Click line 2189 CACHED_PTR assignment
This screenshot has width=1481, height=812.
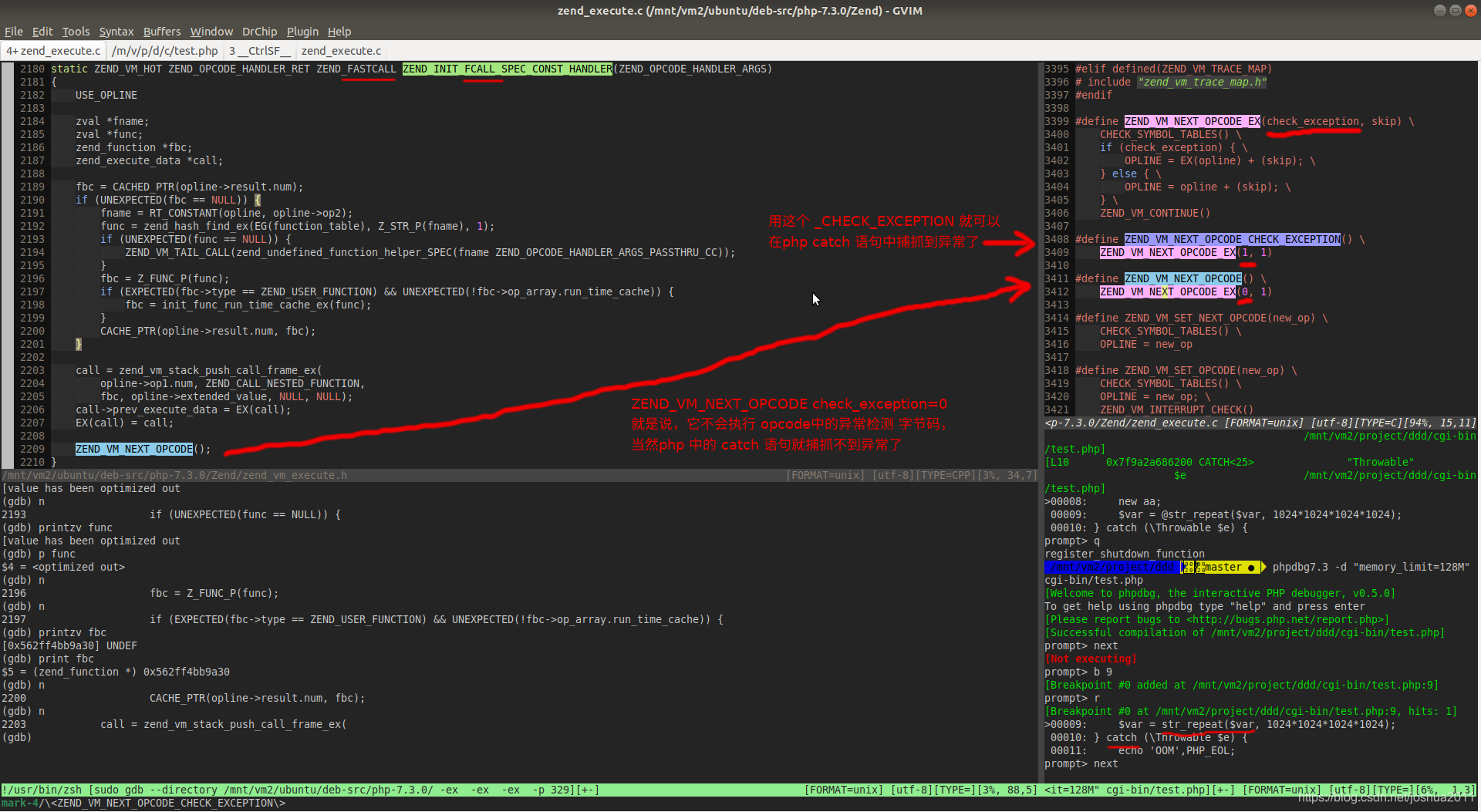189,187
